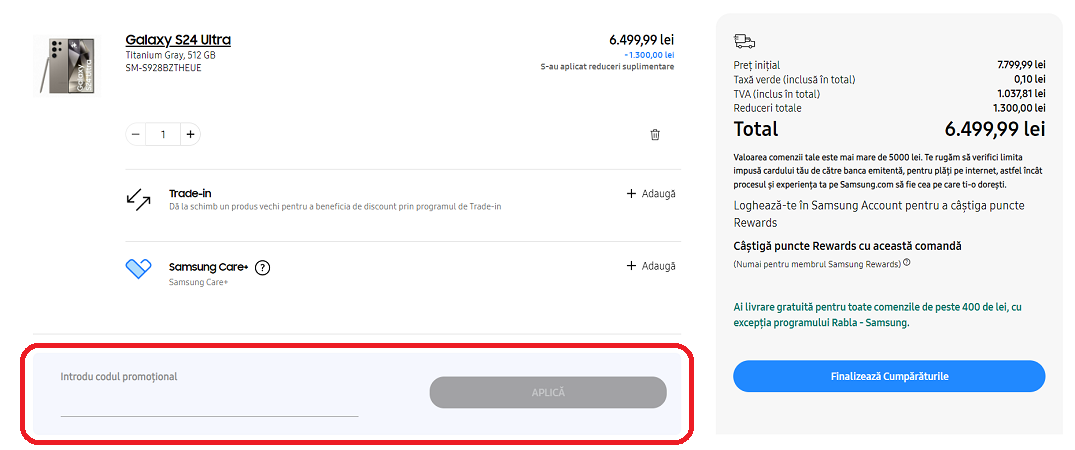The width and height of the screenshot is (1075, 450).
Task: Click the quantity number field
Action: [163, 134]
